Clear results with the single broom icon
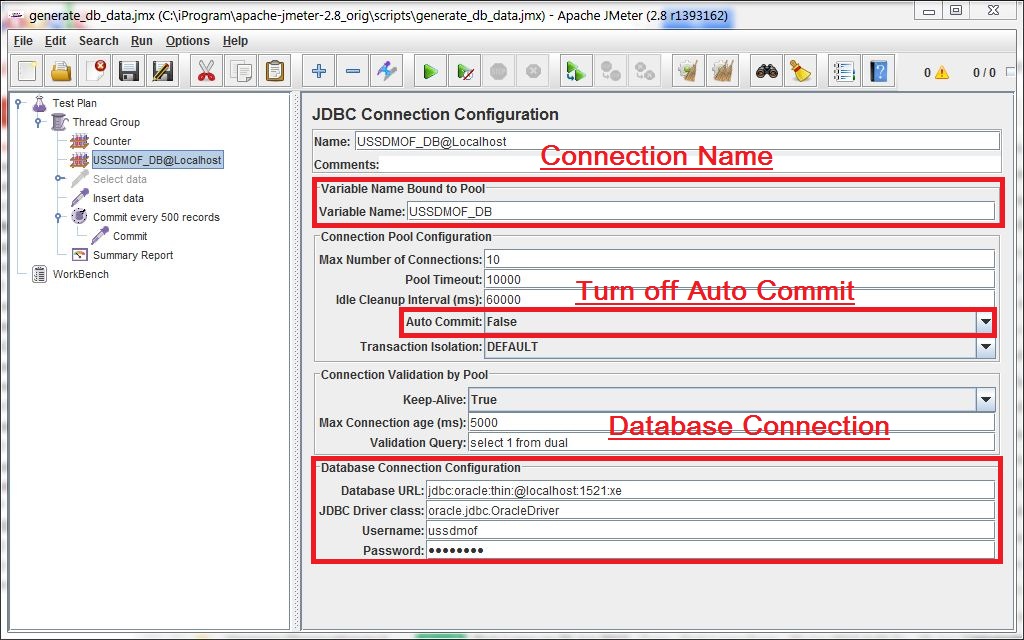This screenshot has height=640, width=1024. click(x=688, y=71)
